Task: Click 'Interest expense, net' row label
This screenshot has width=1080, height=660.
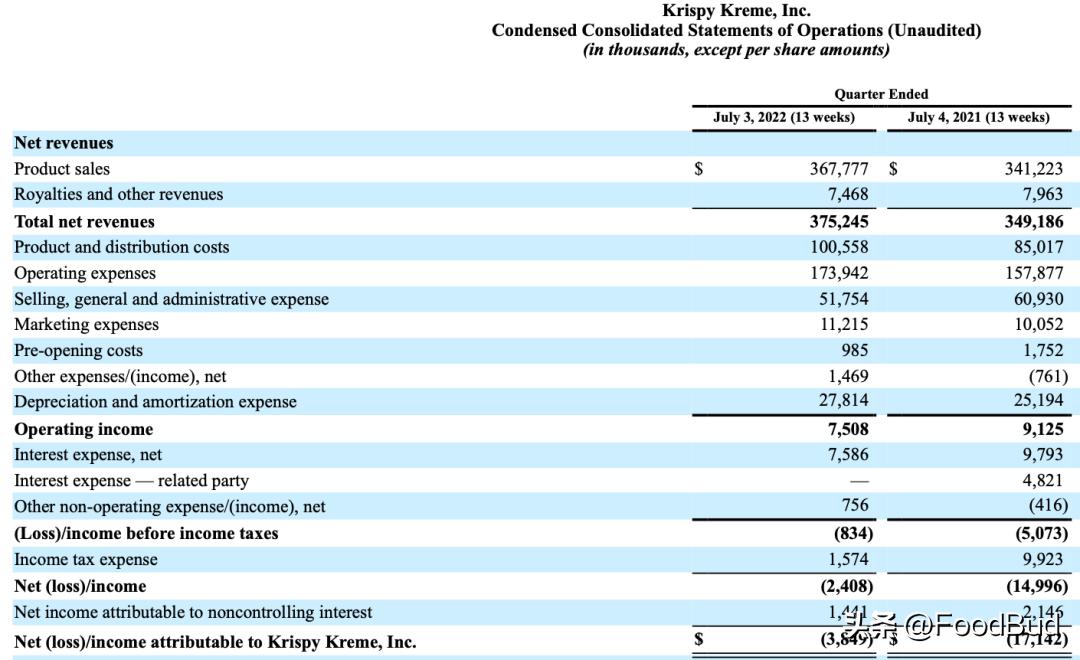Action: tap(87, 455)
